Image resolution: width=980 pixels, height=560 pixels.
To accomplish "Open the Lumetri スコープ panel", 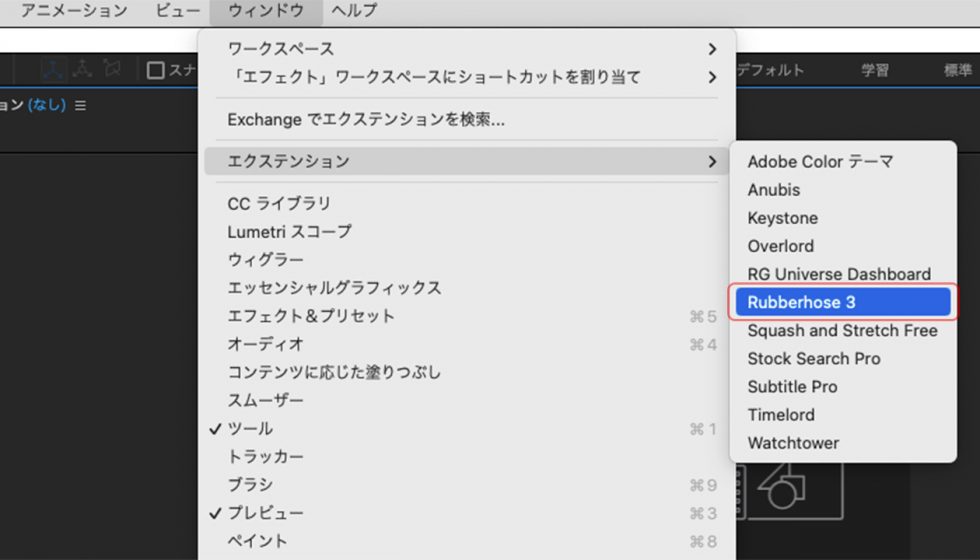I will pos(467,231).
